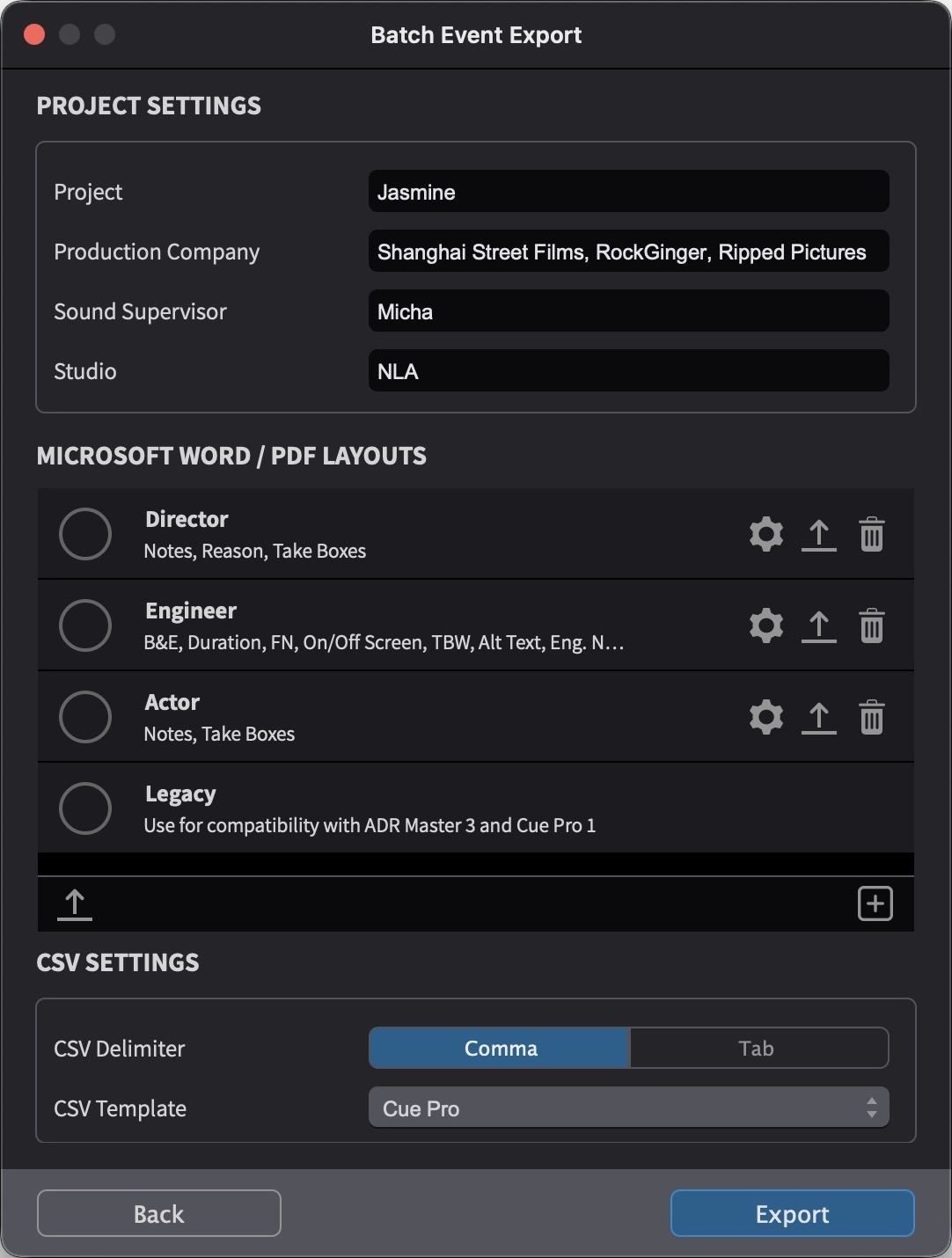This screenshot has width=952, height=1258.
Task: Click the CSV Template label
Action: coord(121,1108)
